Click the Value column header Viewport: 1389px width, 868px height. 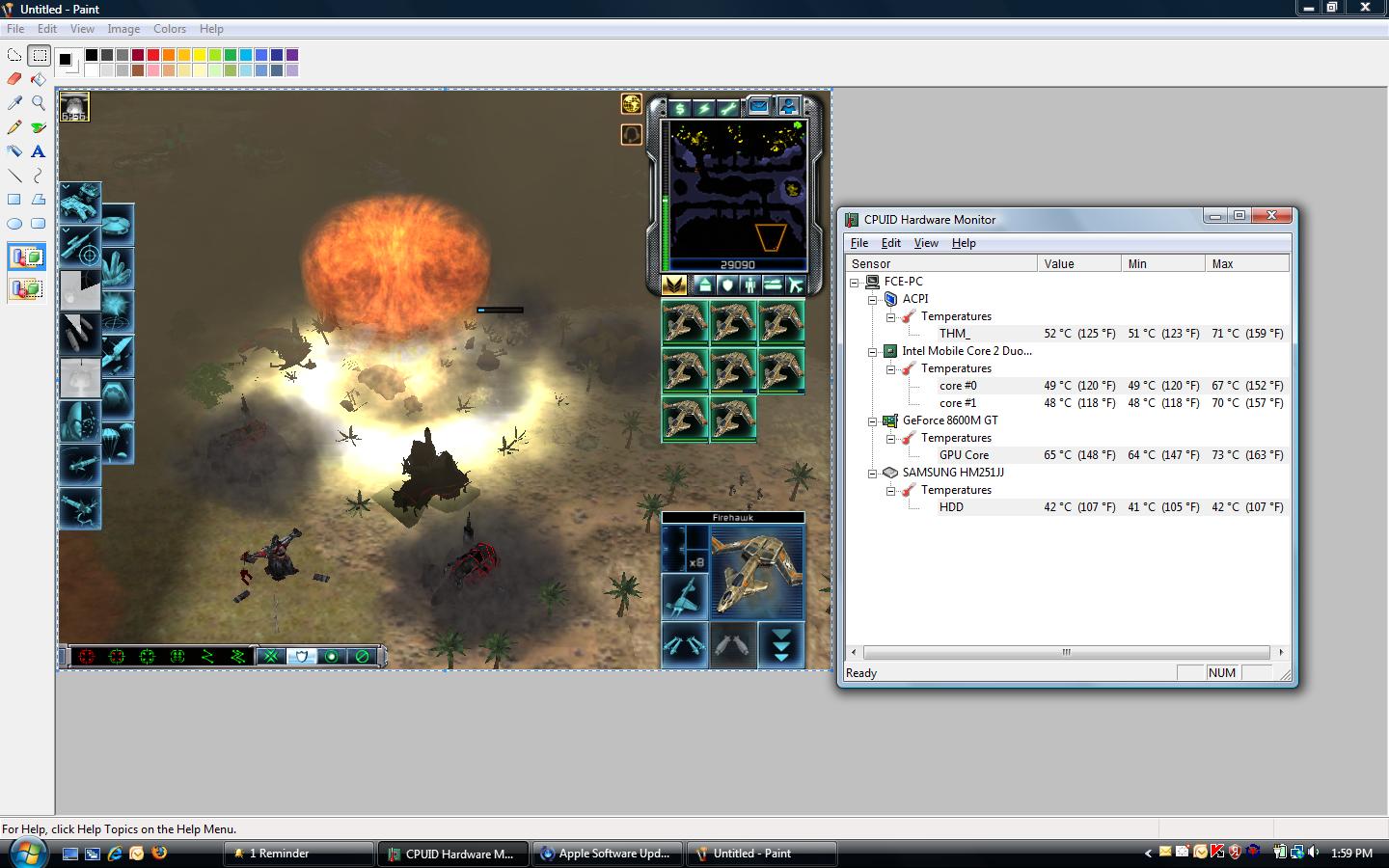(1079, 263)
